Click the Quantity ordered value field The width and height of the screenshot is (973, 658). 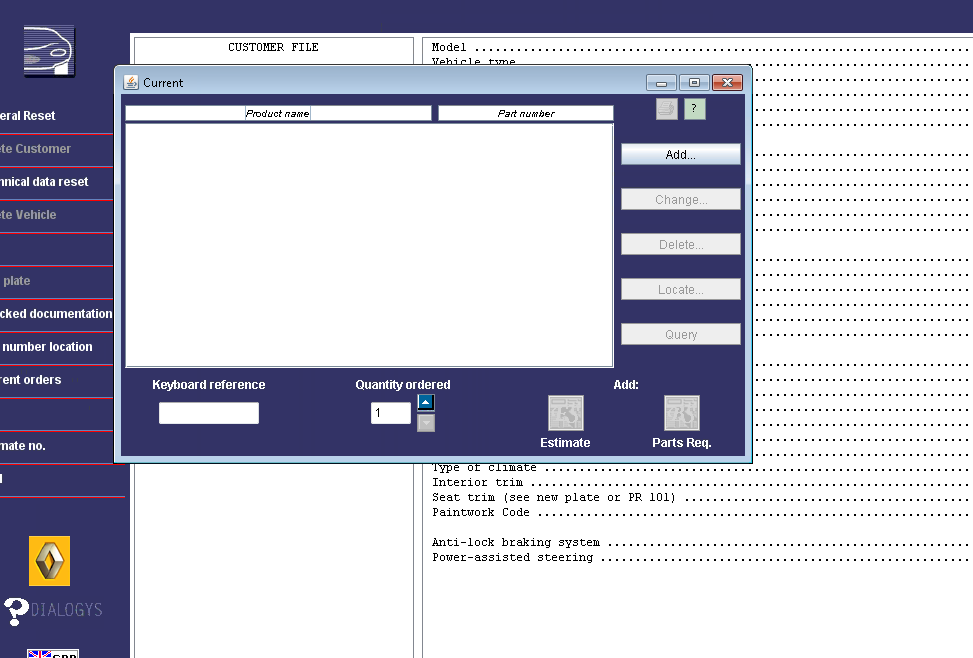coord(391,413)
